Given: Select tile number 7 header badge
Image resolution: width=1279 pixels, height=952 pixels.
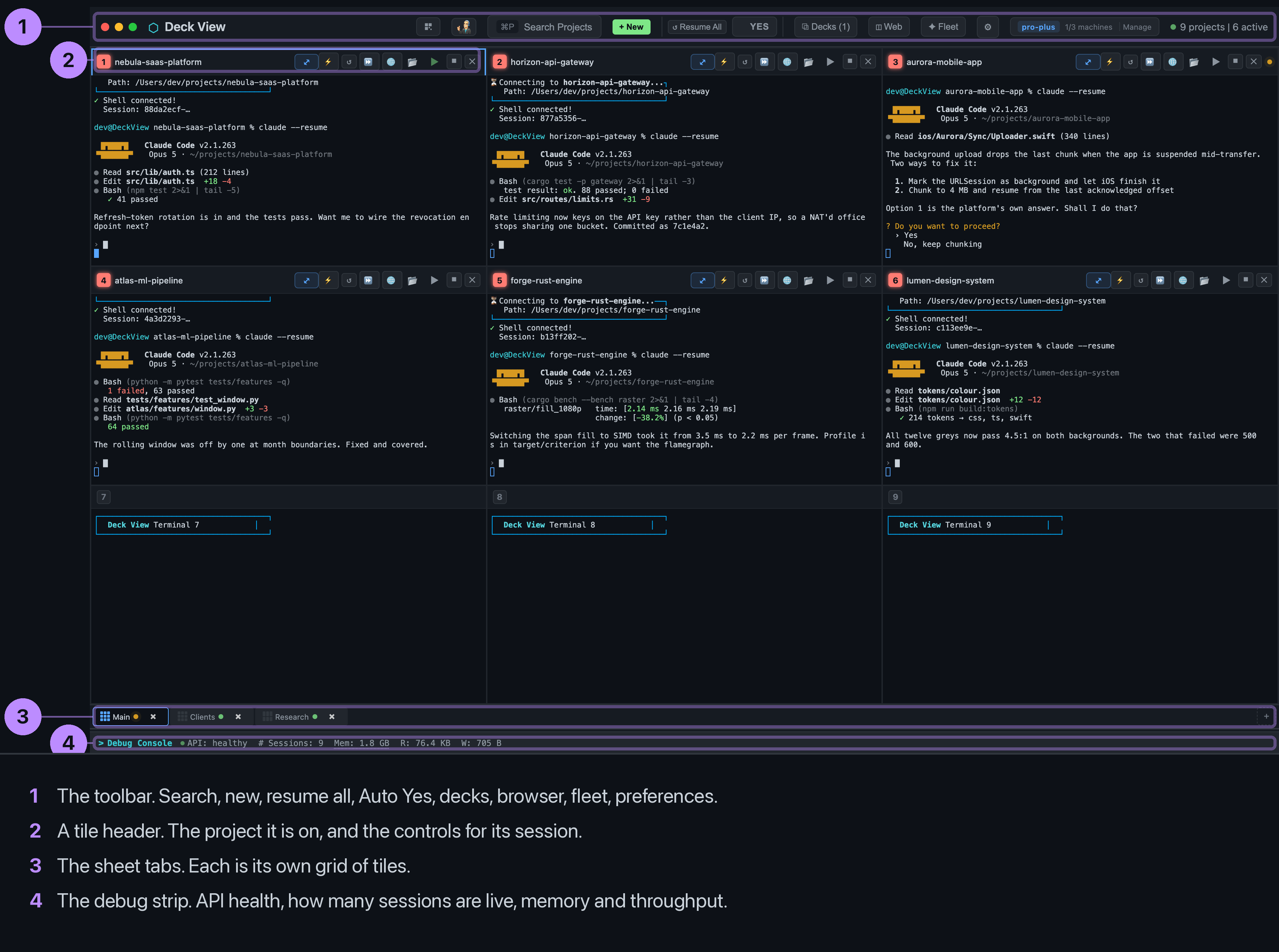Looking at the screenshot, I should [x=104, y=497].
